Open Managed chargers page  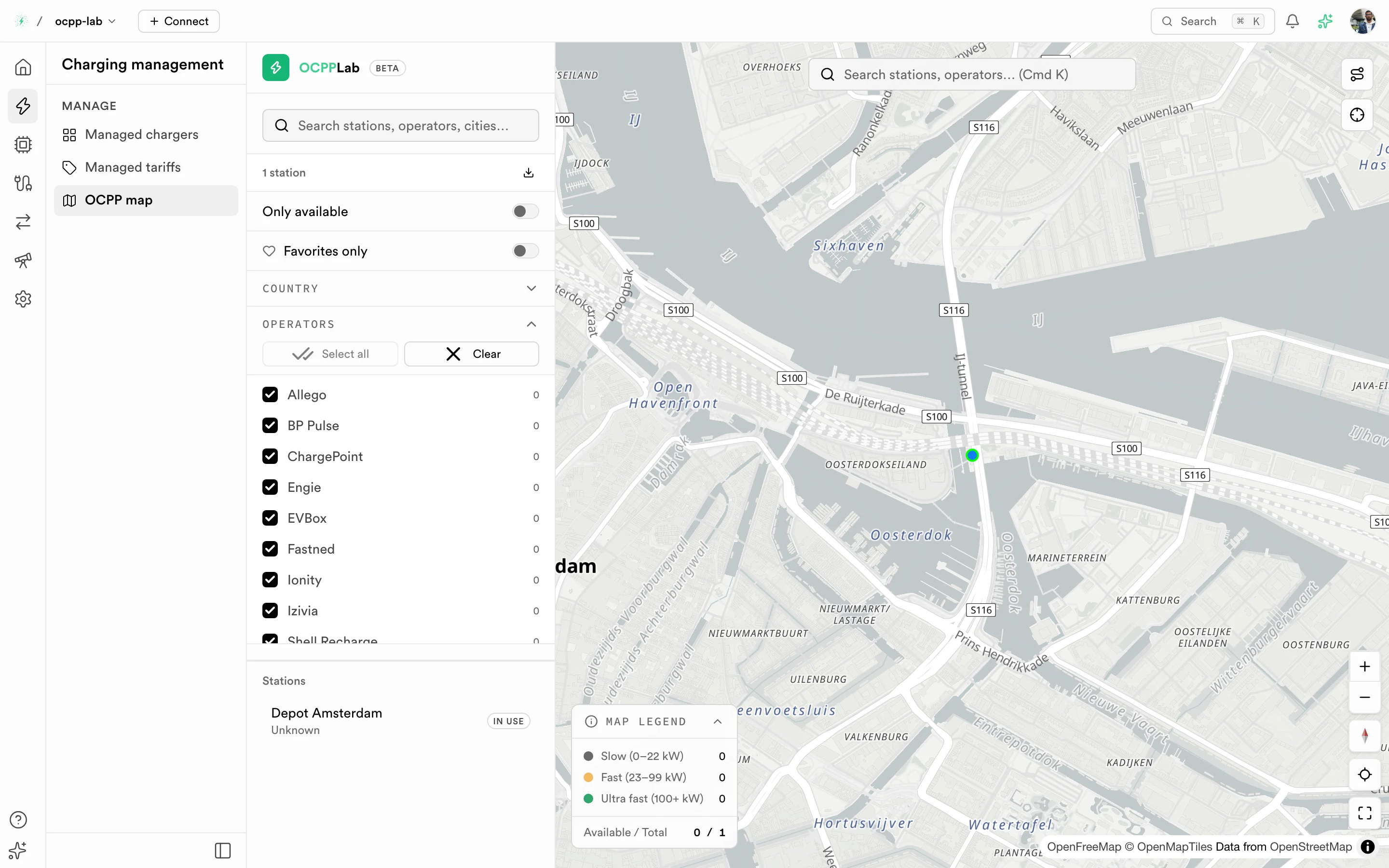146,135
